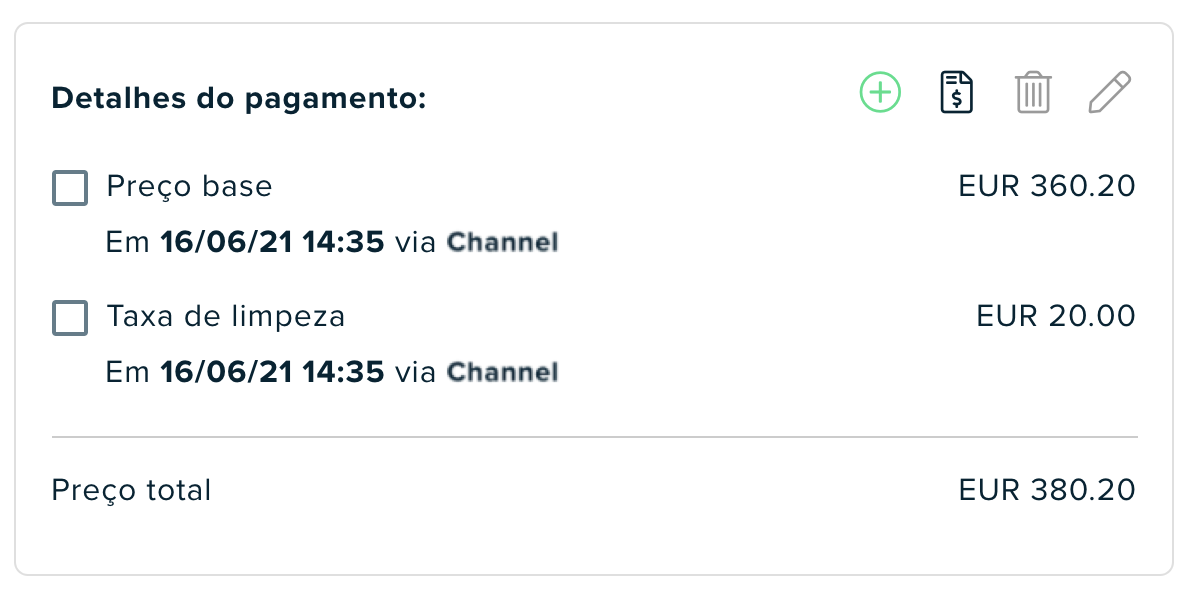
Task: Open the Channel link under Taxa de limpeza
Action: coord(502,372)
